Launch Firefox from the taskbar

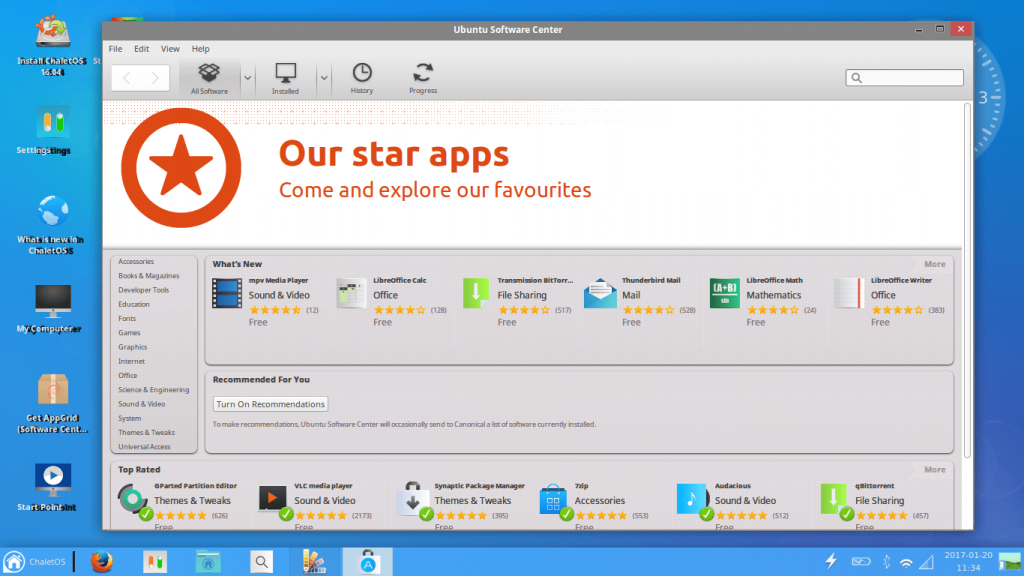[x=101, y=562]
